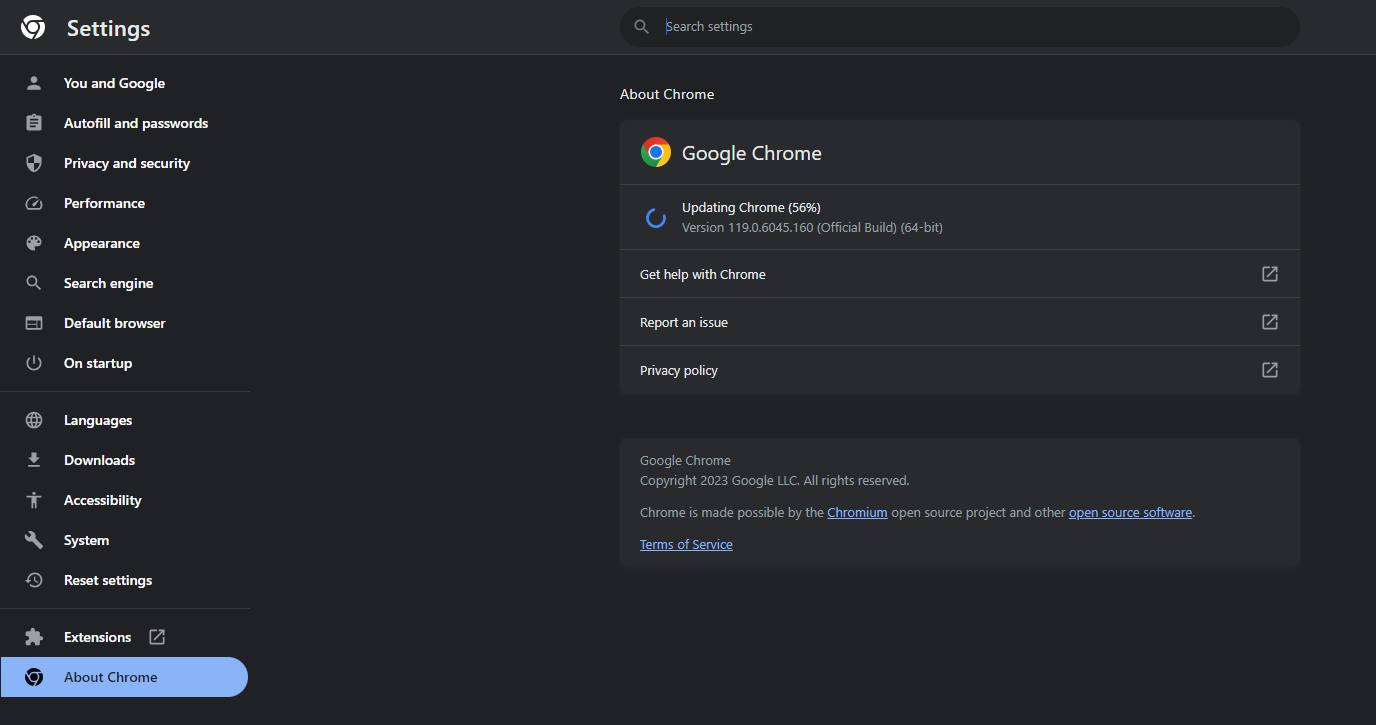Click the wrench icon for System
Image resolution: width=1376 pixels, height=725 pixels.
[34, 540]
